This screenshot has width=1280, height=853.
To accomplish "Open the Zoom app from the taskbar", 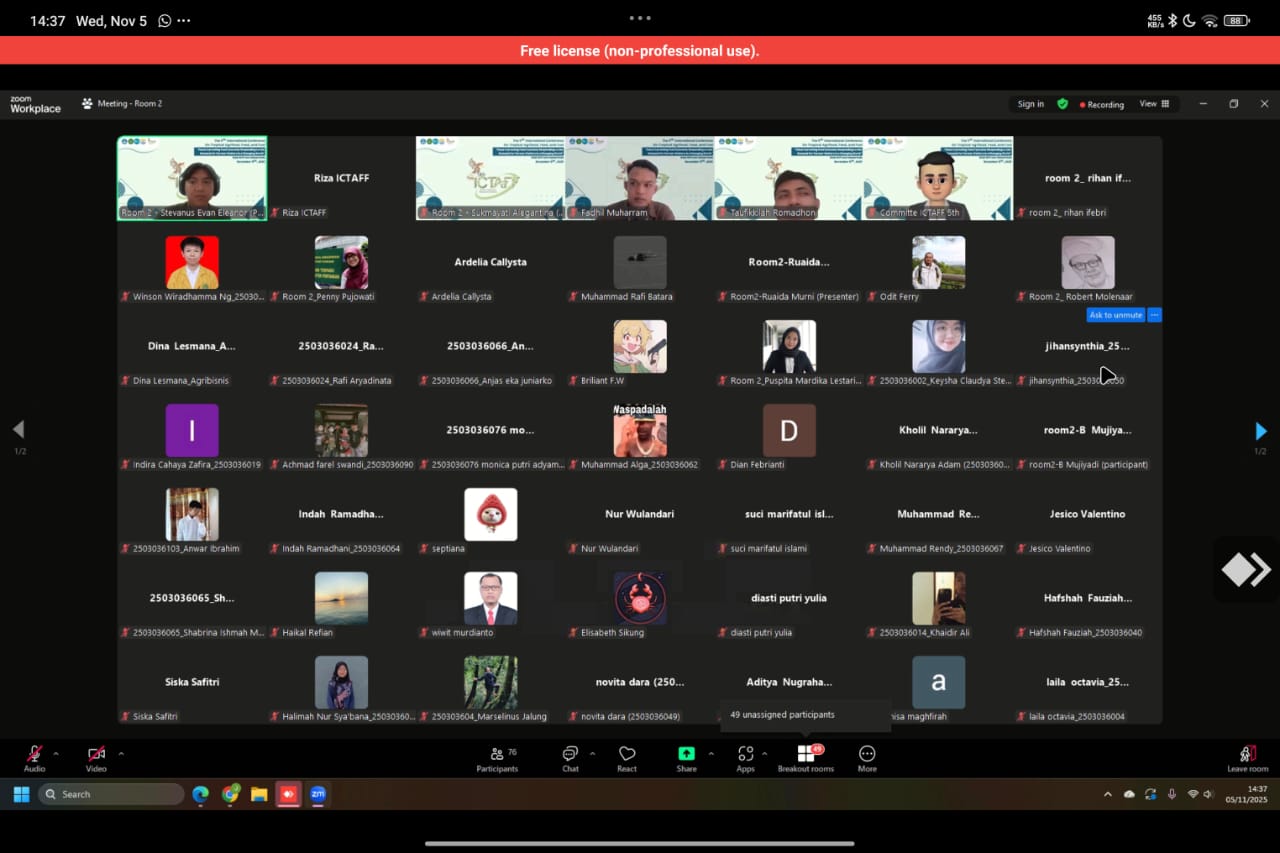I will [x=318, y=794].
